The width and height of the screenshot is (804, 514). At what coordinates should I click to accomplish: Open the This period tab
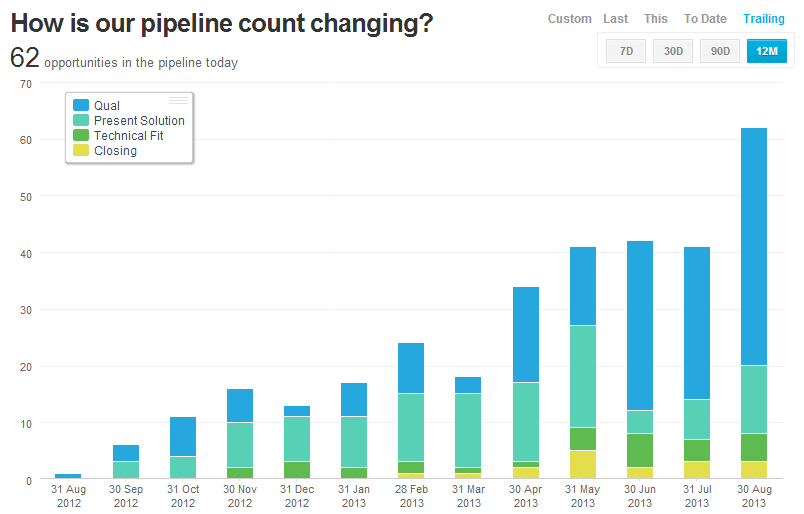coord(656,19)
